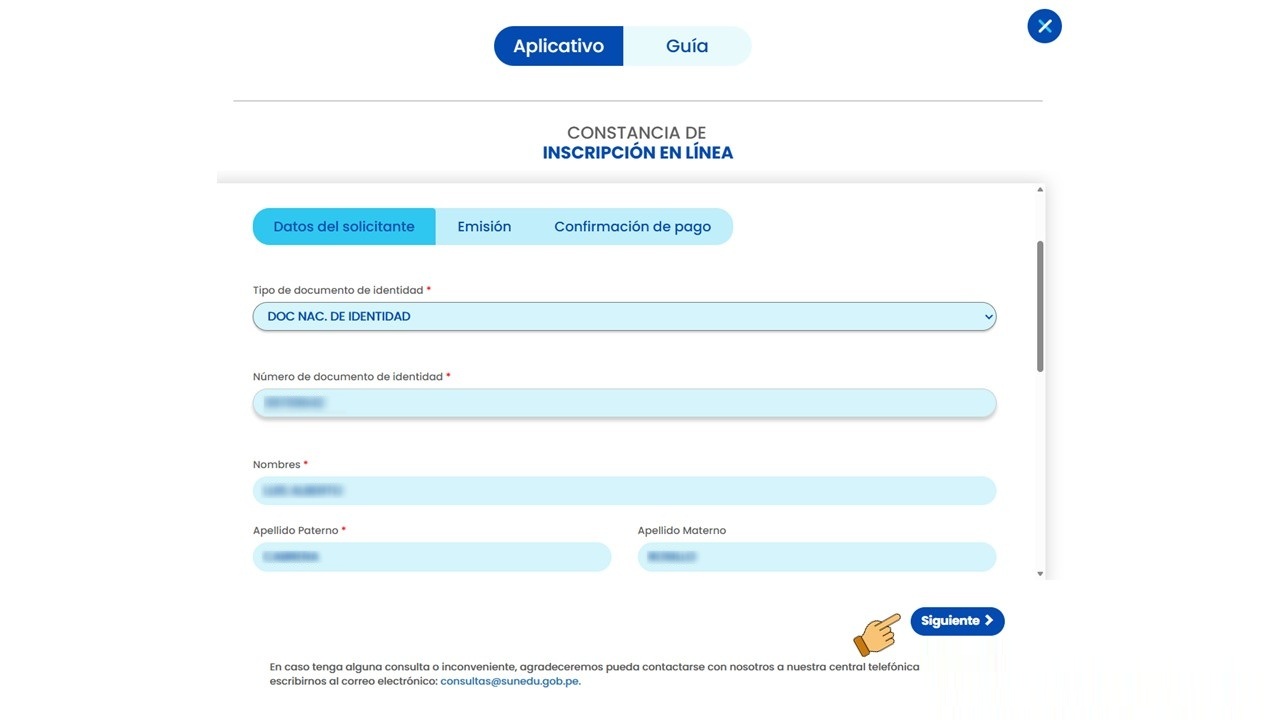
Task: Switch to the Aplicativo tab
Action: point(558,45)
